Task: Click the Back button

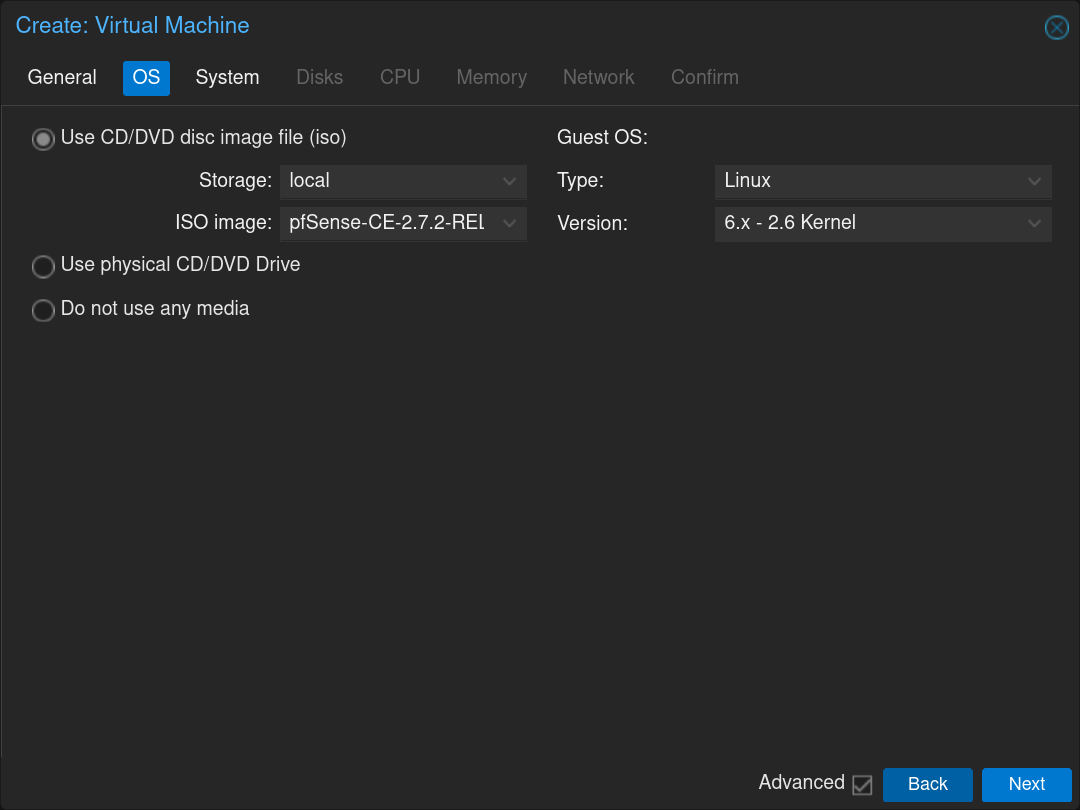Action: click(x=927, y=785)
